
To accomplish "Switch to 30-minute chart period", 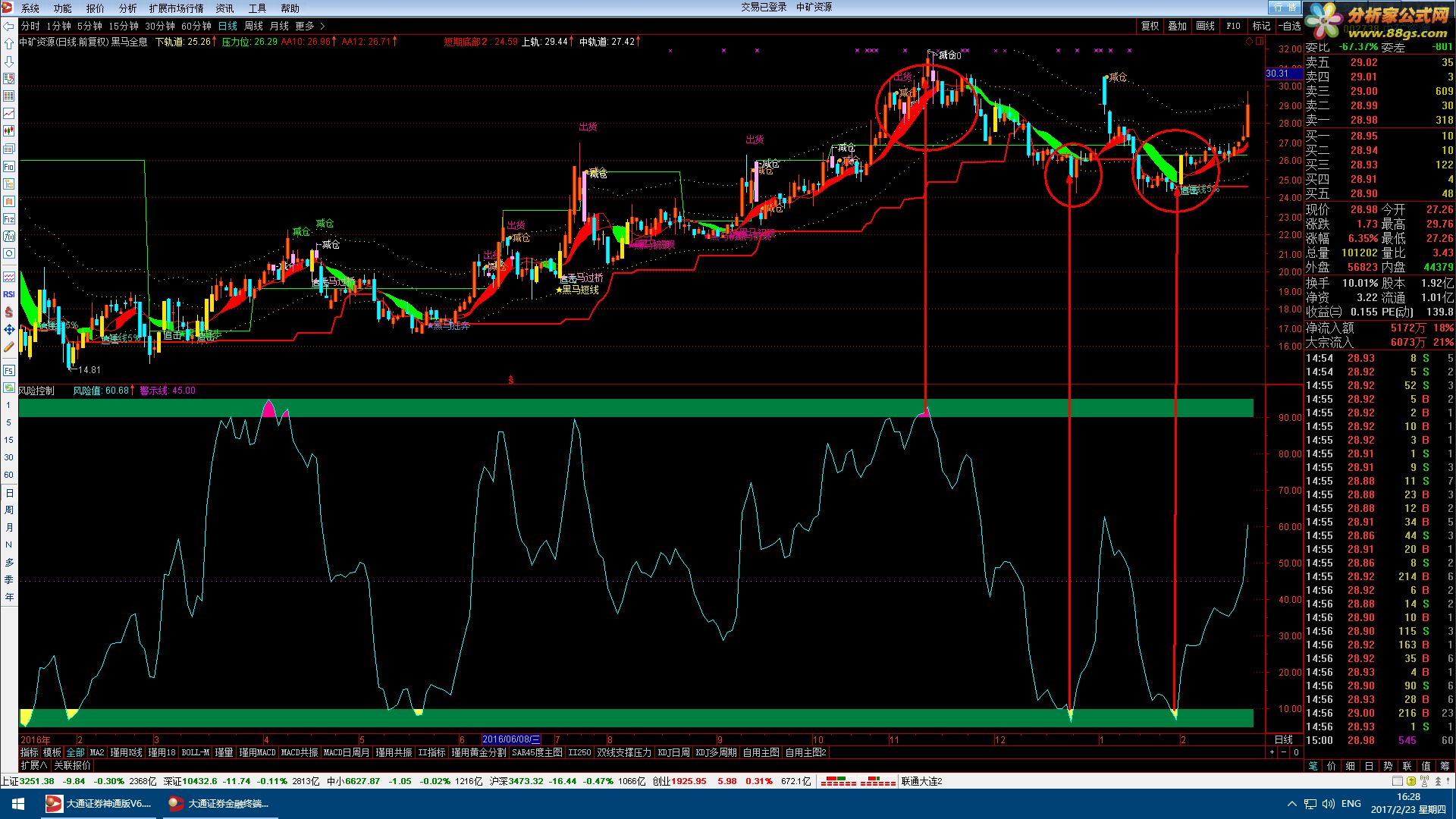I will (160, 26).
